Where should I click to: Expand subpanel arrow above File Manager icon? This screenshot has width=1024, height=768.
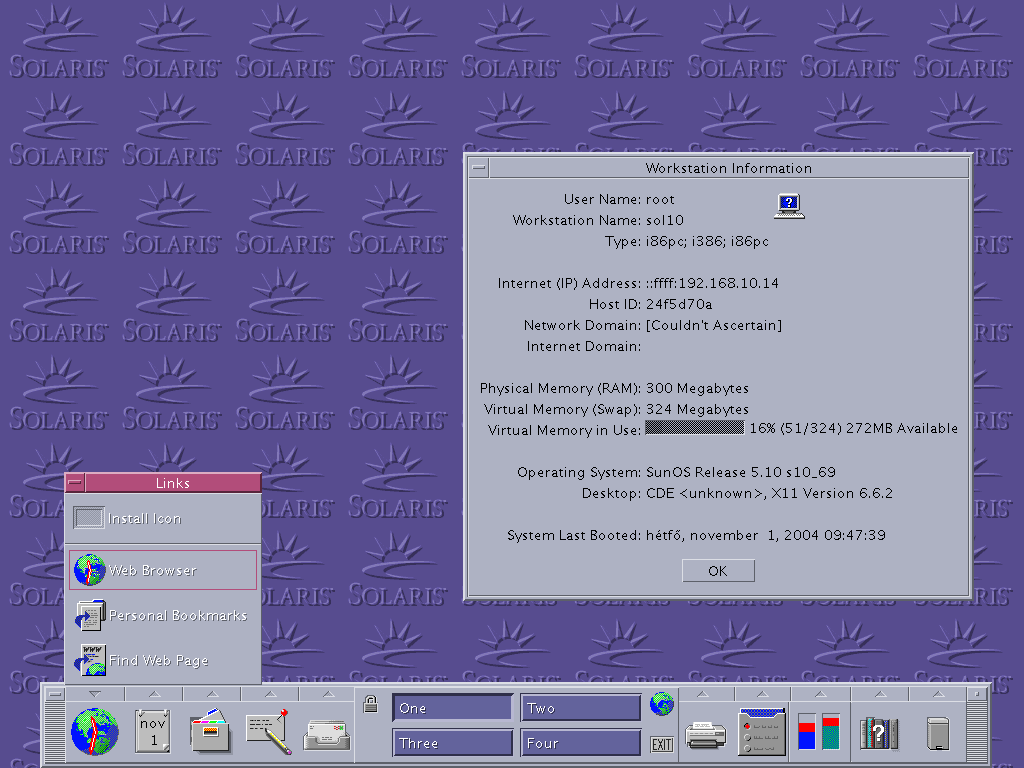pyautogui.click(x=212, y=694)
